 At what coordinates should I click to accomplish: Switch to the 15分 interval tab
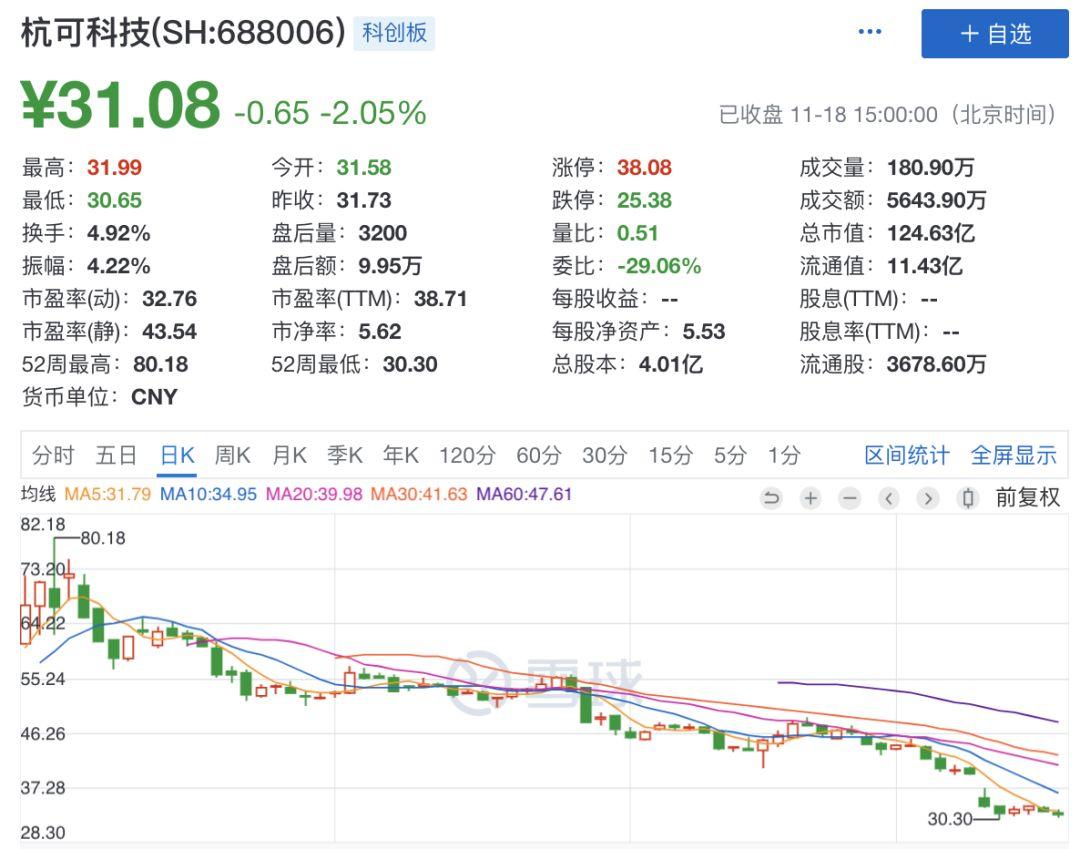coord(669,455)
